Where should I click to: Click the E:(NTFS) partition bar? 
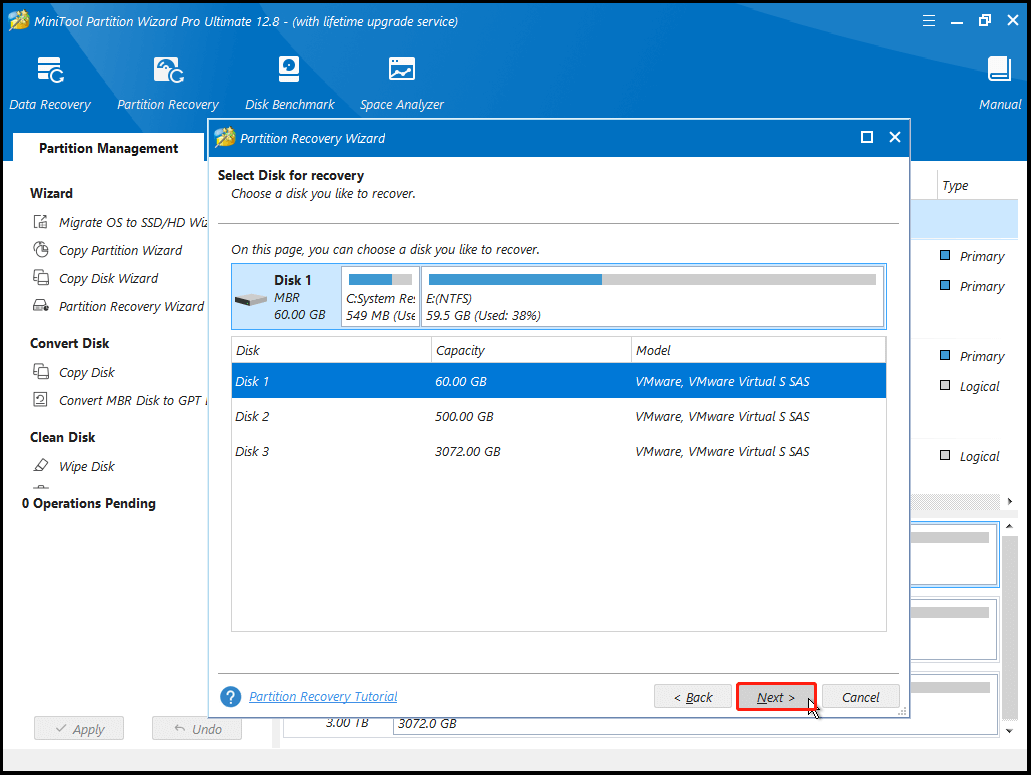tap(652, 297)
